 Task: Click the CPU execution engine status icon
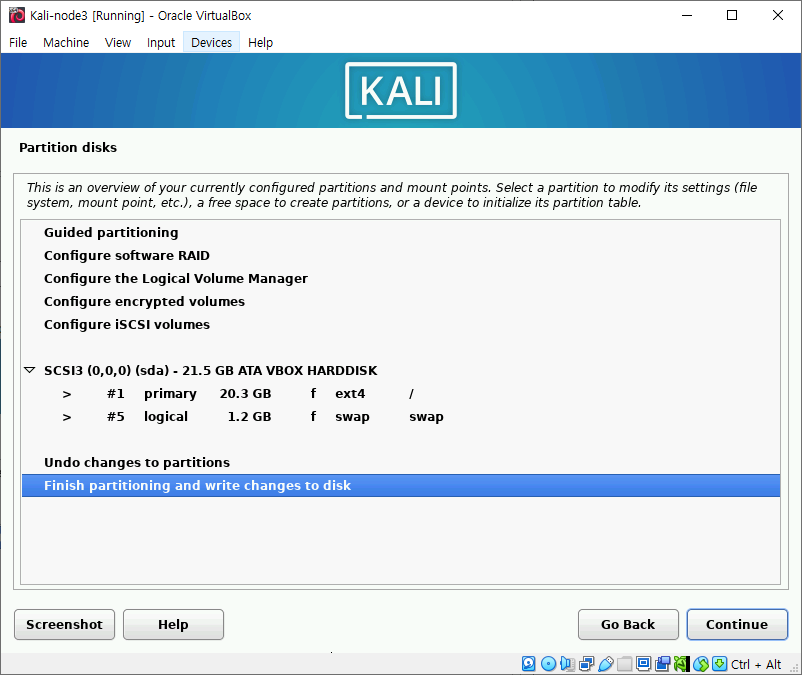click(x=681, y=664)
